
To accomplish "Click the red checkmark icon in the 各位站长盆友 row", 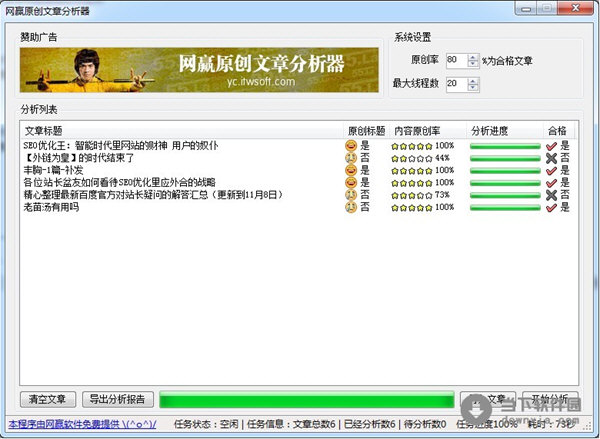I will click(551, 183).
